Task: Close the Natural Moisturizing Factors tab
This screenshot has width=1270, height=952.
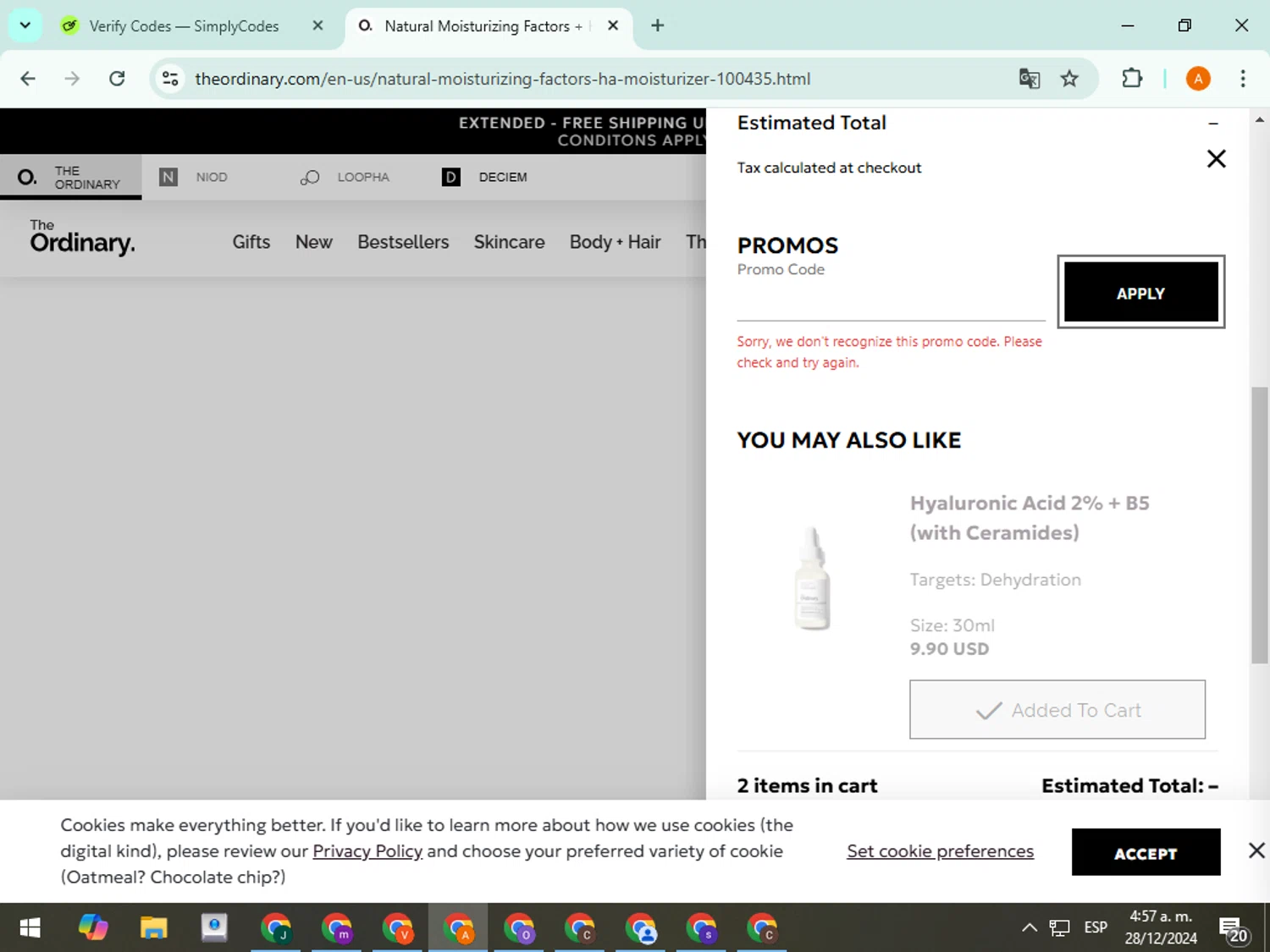Action: [x=613, y=25]
